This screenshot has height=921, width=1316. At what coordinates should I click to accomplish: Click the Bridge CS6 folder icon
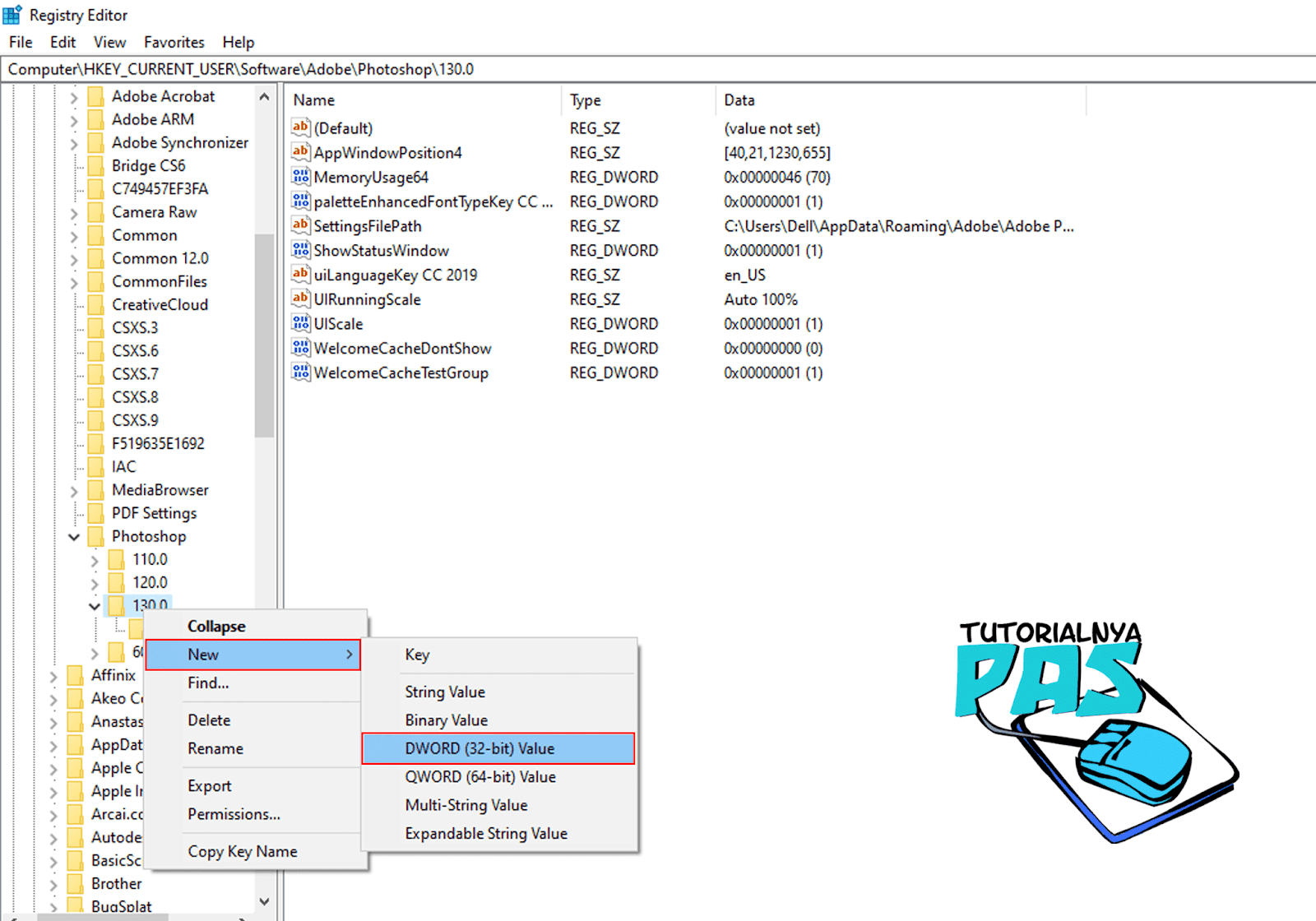pyautogui.click(x=95, y=165)
